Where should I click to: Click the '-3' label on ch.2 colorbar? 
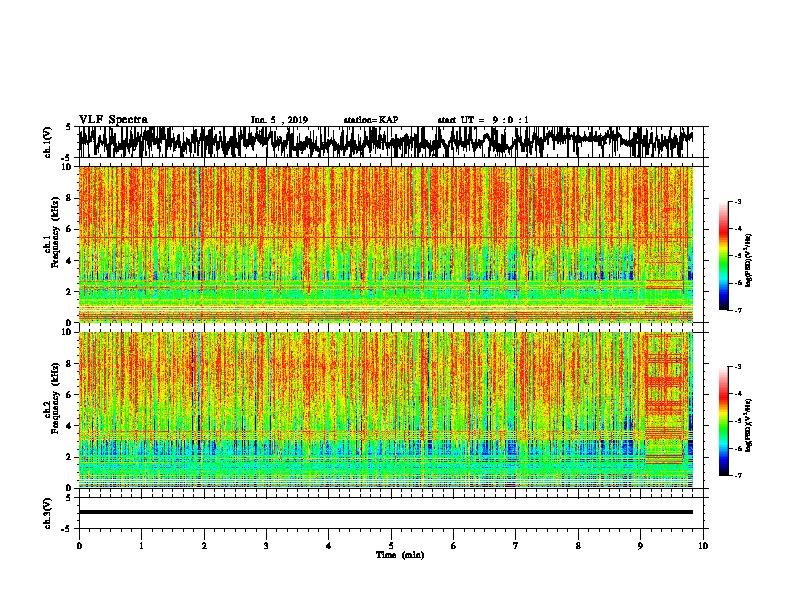pyautogui.click(x=738, y=367)
